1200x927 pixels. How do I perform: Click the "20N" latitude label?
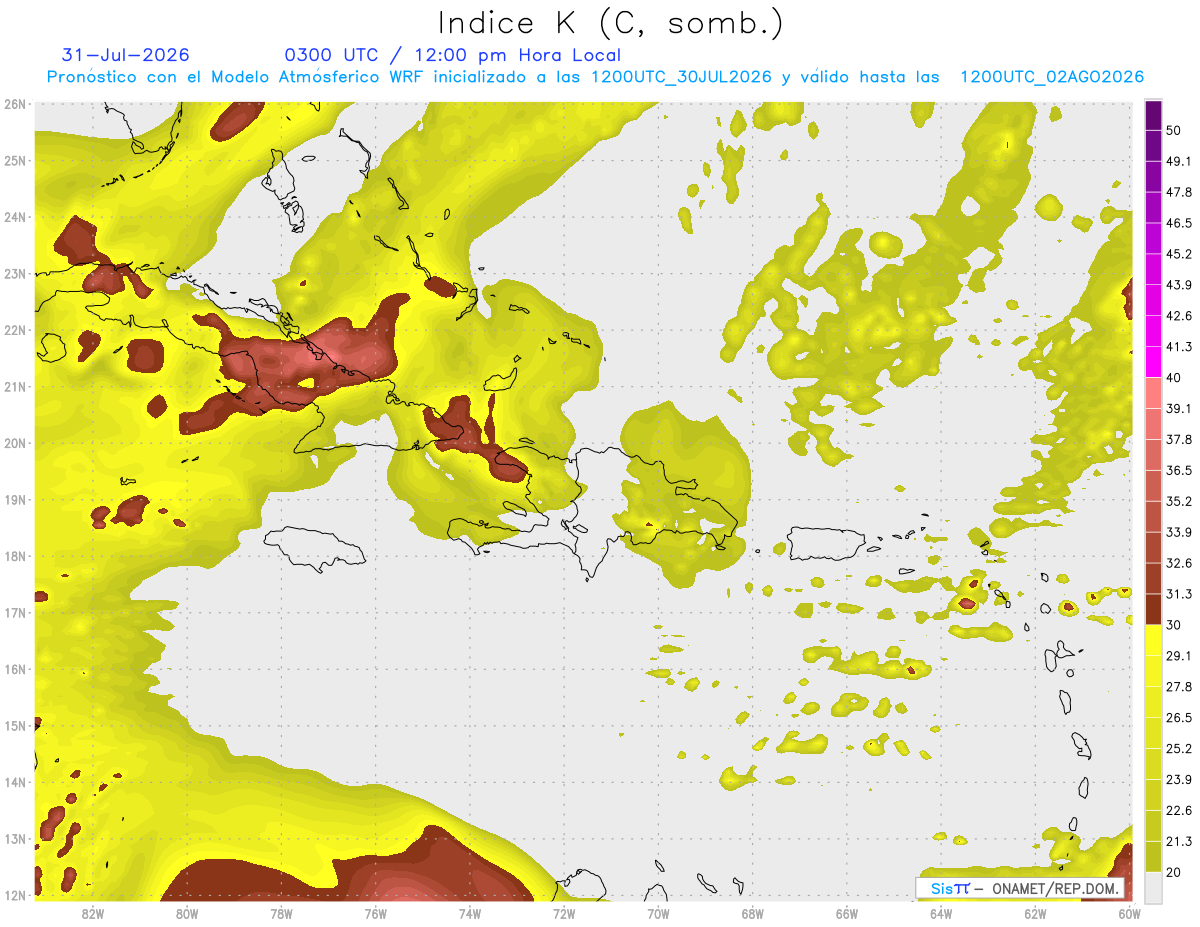point(14,443)
